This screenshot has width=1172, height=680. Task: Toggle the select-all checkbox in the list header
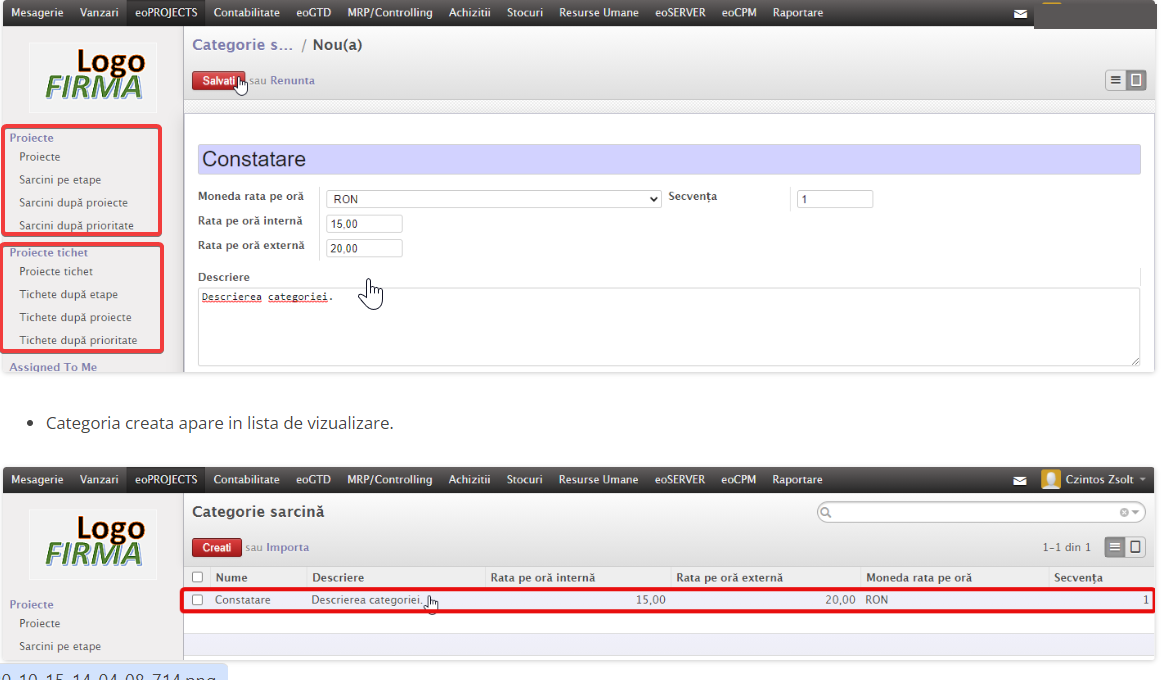[x=198, y=577]
